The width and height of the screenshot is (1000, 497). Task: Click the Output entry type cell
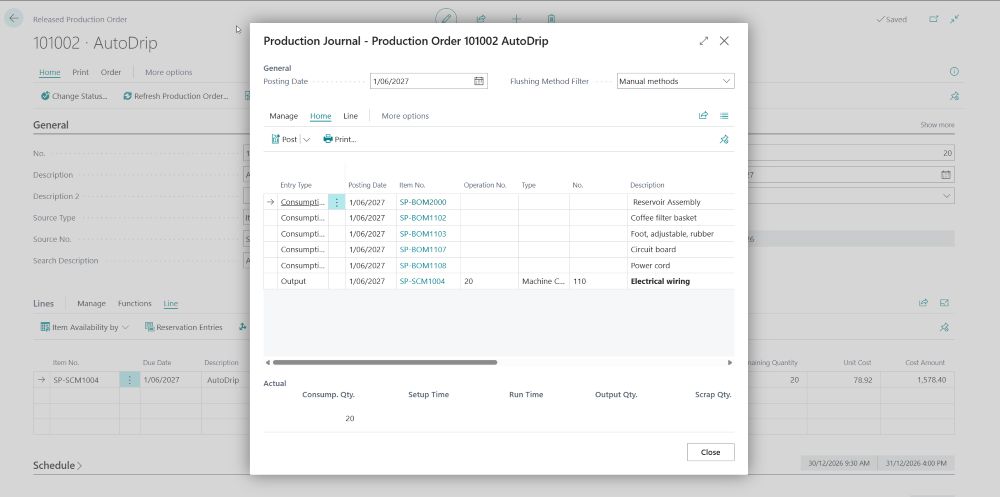[x=303, y=281]
